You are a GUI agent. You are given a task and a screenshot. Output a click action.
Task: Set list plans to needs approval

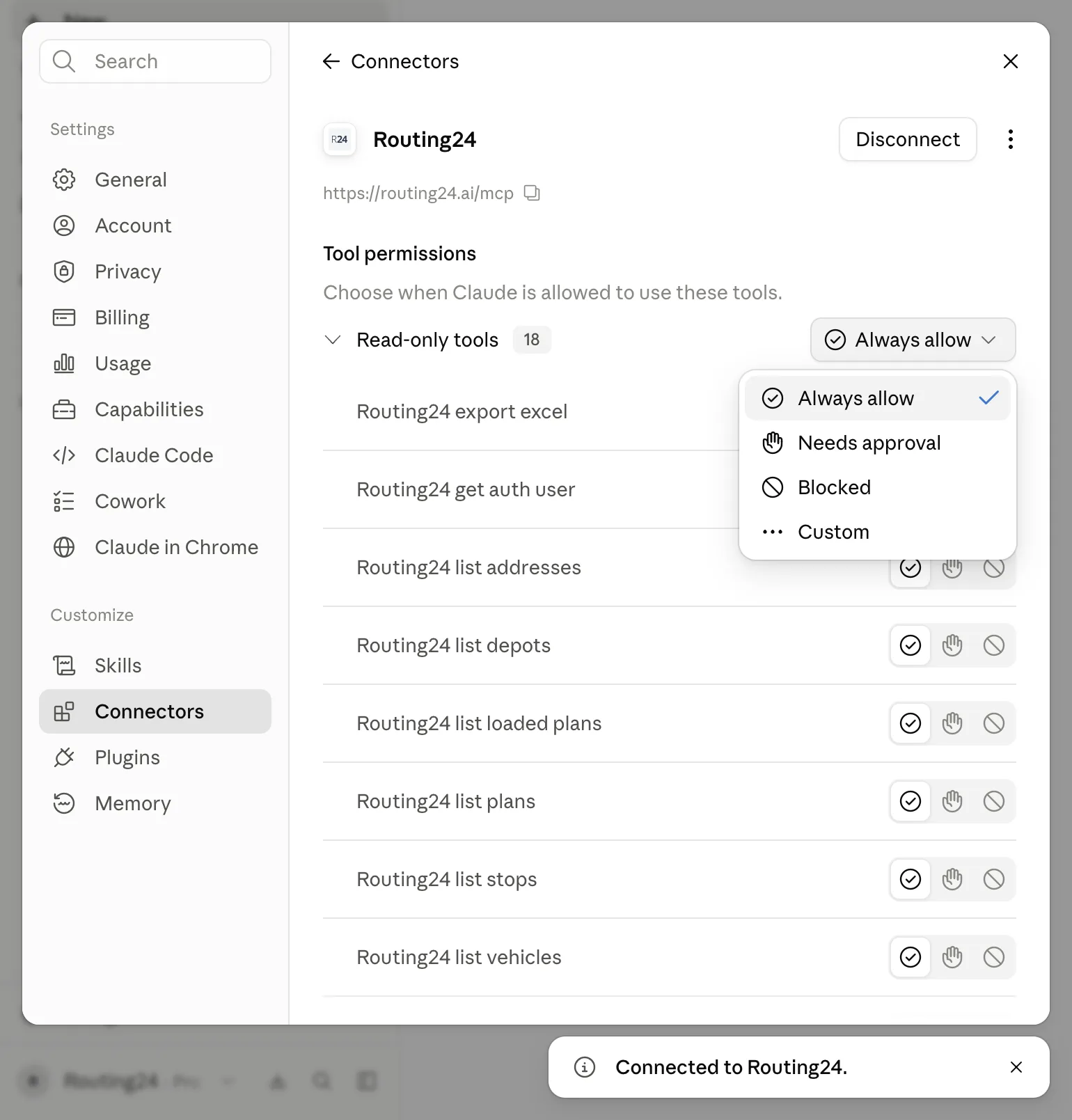pyautogui.click(x=952, y=801)
